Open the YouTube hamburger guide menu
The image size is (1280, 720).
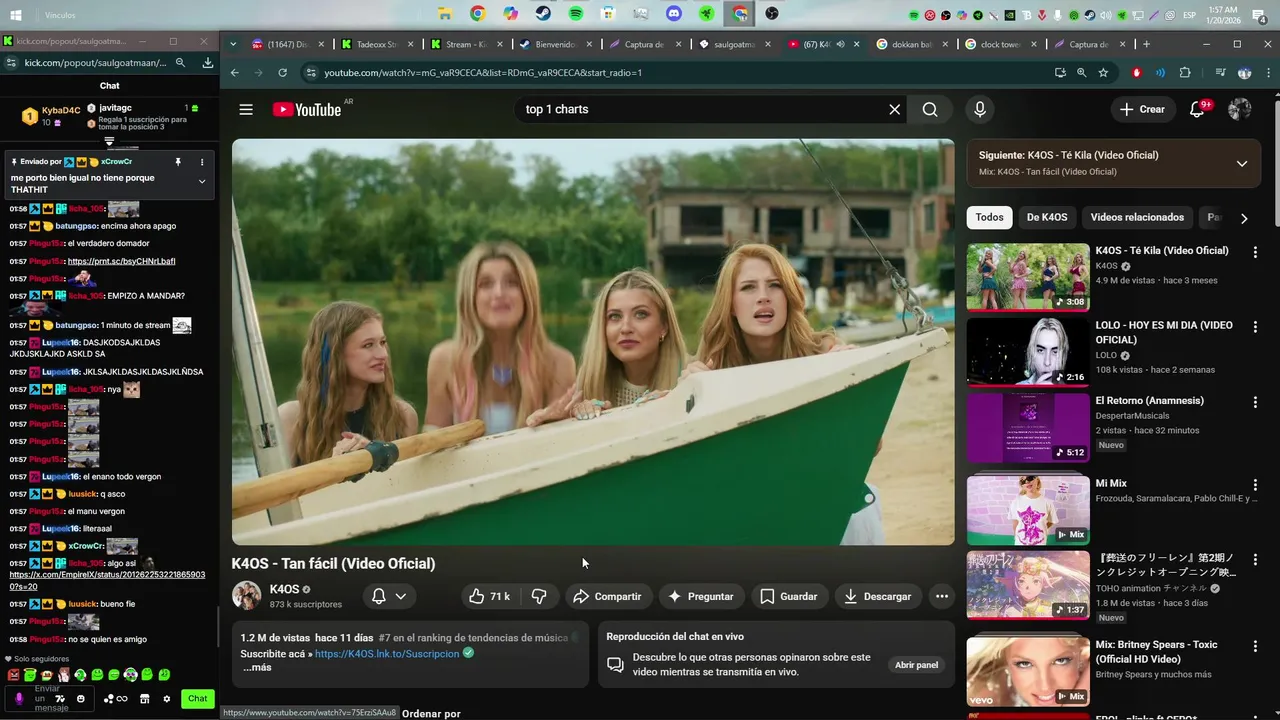246,109
